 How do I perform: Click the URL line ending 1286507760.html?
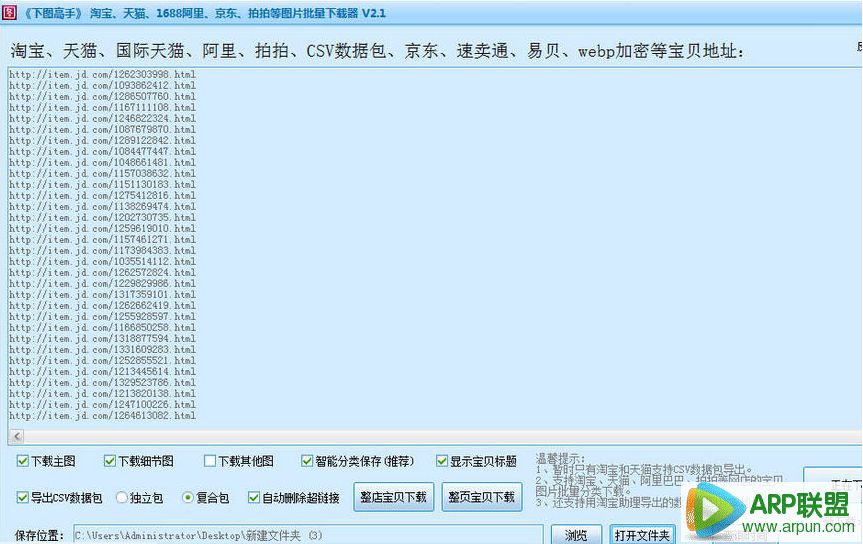(x=102, y=96)
